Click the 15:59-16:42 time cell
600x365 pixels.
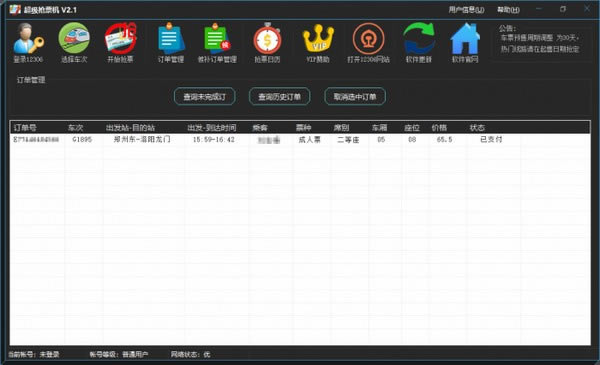(x=214, y=140)
